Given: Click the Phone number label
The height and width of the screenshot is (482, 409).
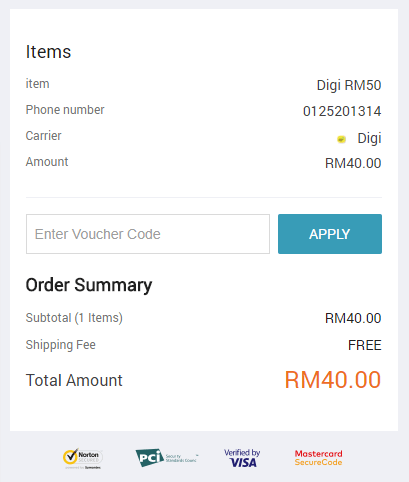Looking at the screenshot, I should click(x=65, y=110).
